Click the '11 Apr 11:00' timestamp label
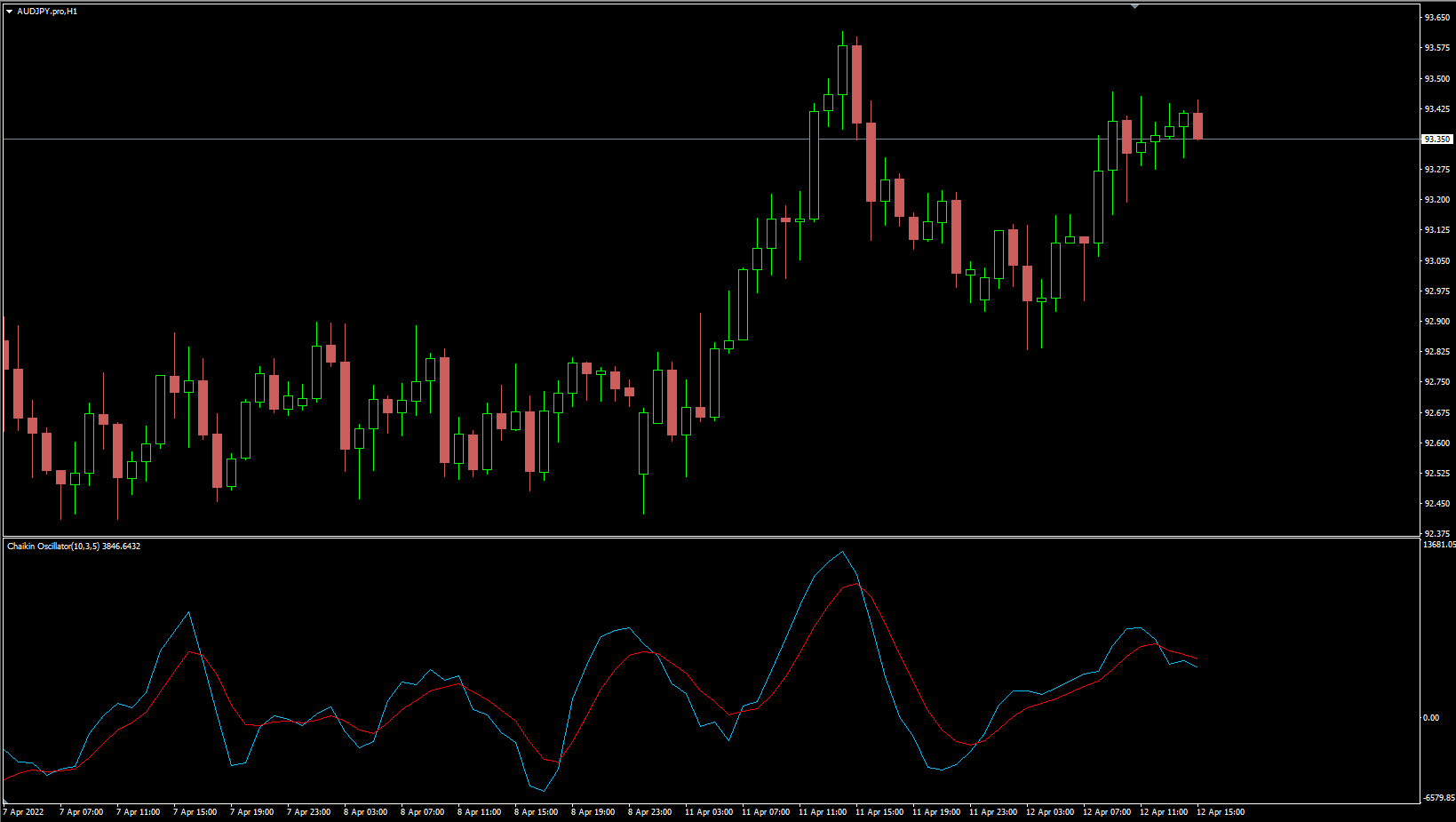 (822, 811)
